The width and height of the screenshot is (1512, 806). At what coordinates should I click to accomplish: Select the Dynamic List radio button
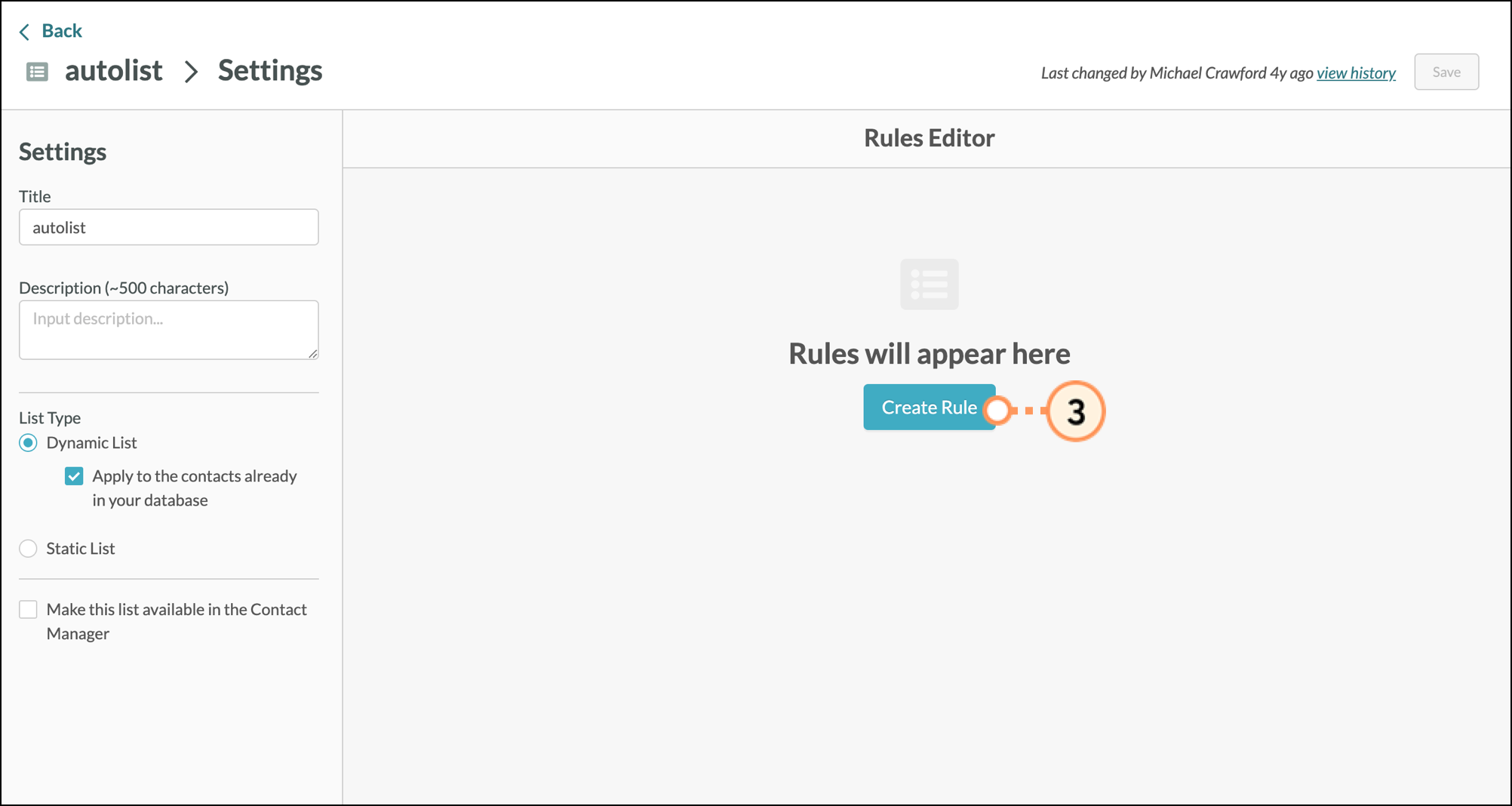click(28, 443)
